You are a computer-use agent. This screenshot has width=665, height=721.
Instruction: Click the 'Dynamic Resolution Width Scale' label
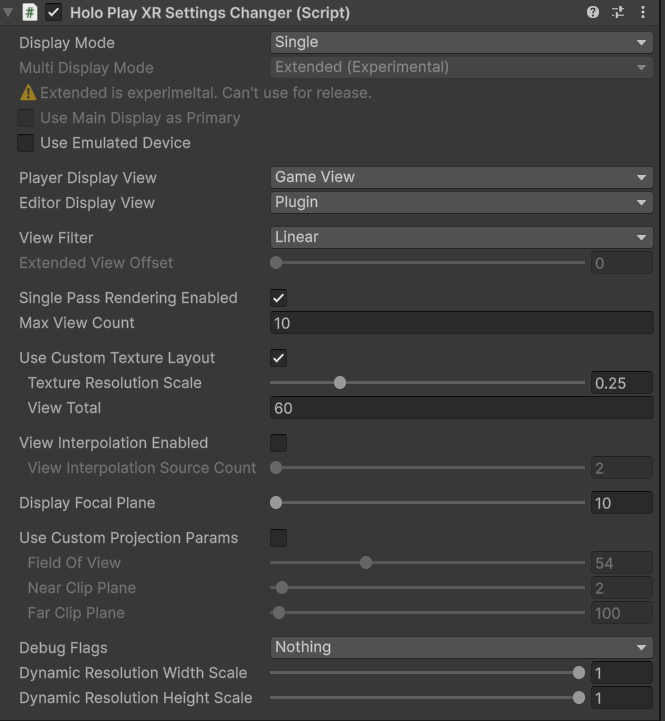[133, 673]
